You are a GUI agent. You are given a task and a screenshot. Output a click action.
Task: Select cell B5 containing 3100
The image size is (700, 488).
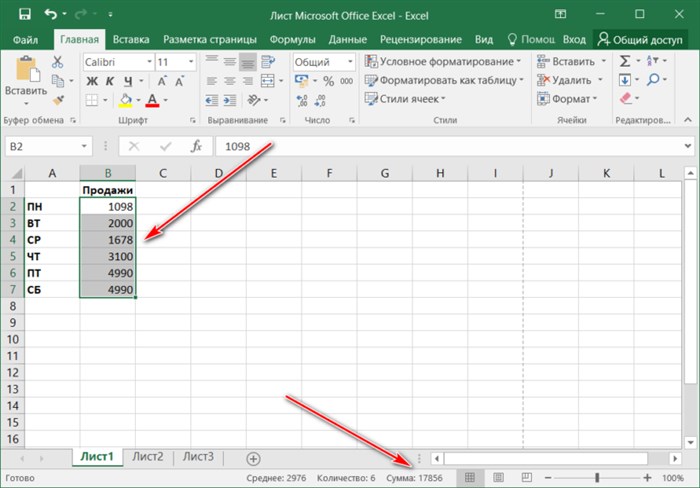[108, 256]
